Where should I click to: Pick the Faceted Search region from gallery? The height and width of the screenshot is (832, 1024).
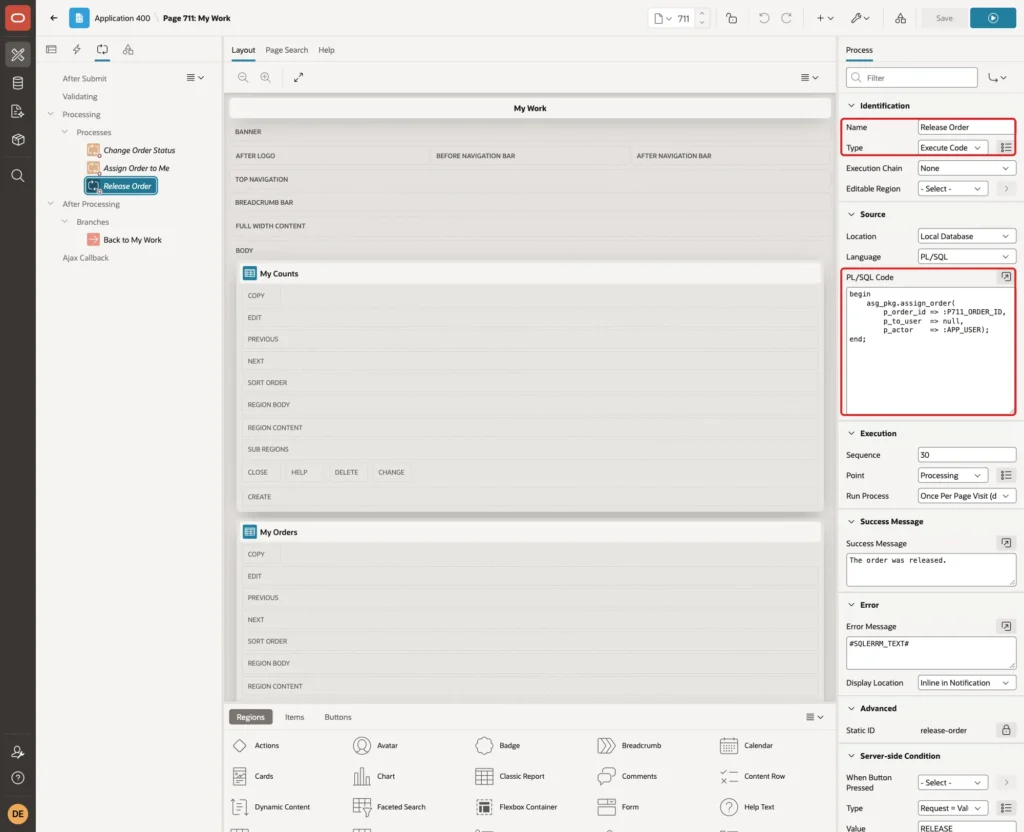coord(390,807)
